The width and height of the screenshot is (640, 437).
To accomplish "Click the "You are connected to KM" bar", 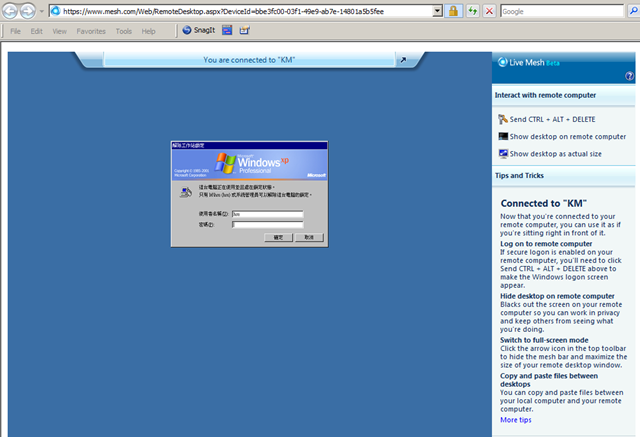I will [249, 60].
